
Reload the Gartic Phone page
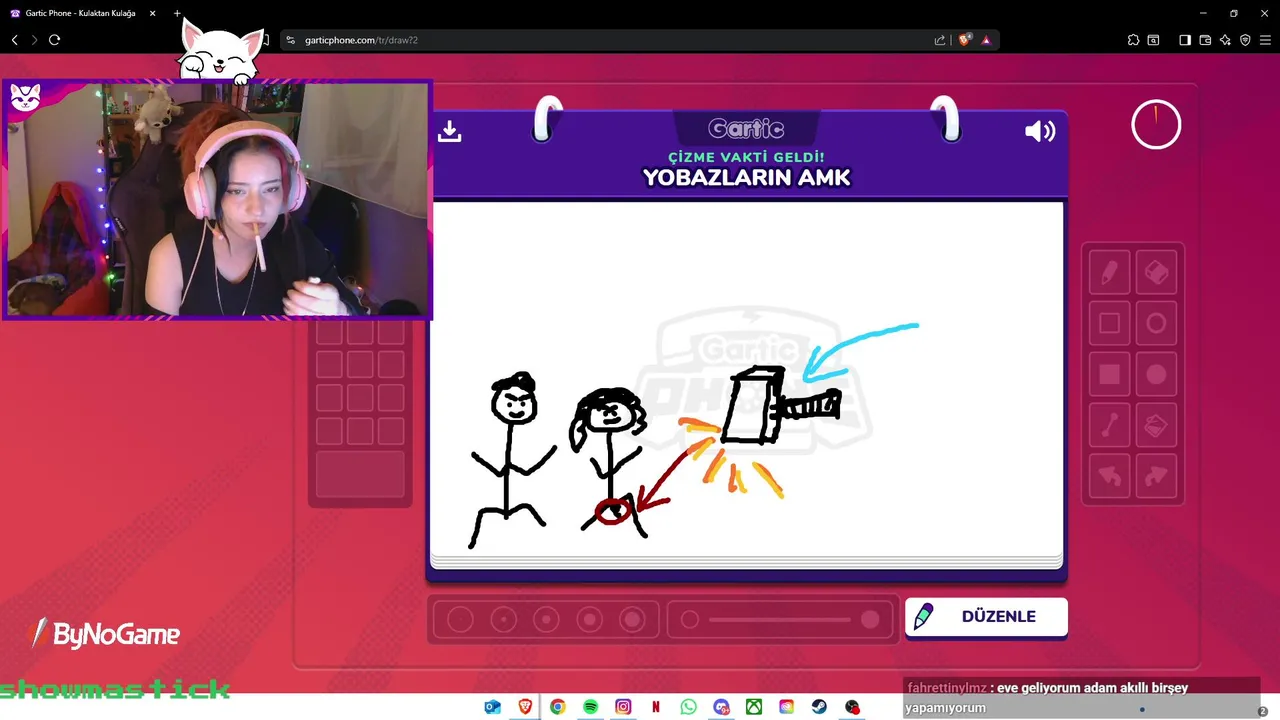point(54,40)
